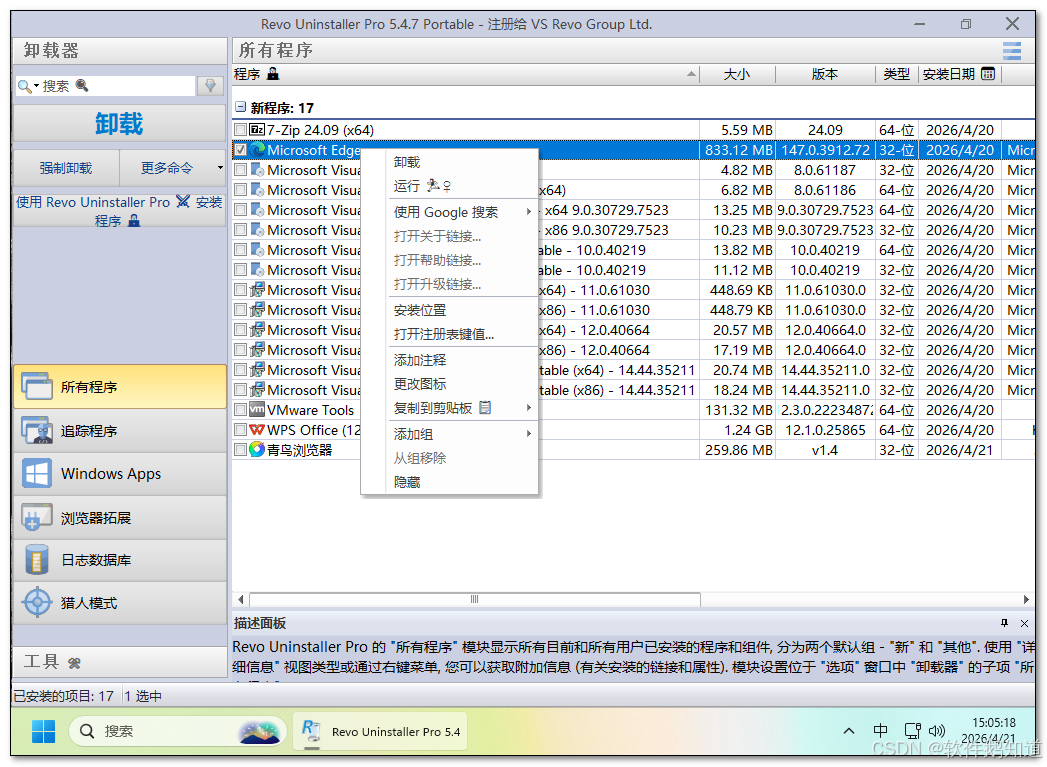1047x767 pixels.
Task: Activate Hunter Mode (猎人模式) target icon
Action: (x=37, y=603)
